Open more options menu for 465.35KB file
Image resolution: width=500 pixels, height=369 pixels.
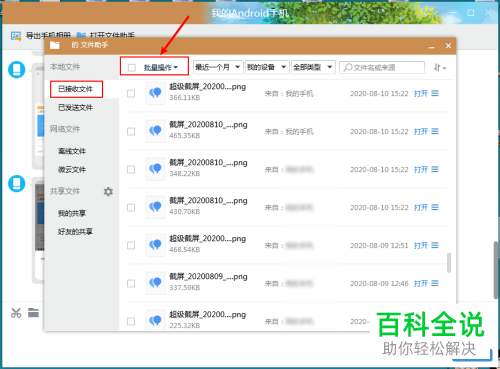click(x=435, y=132)
